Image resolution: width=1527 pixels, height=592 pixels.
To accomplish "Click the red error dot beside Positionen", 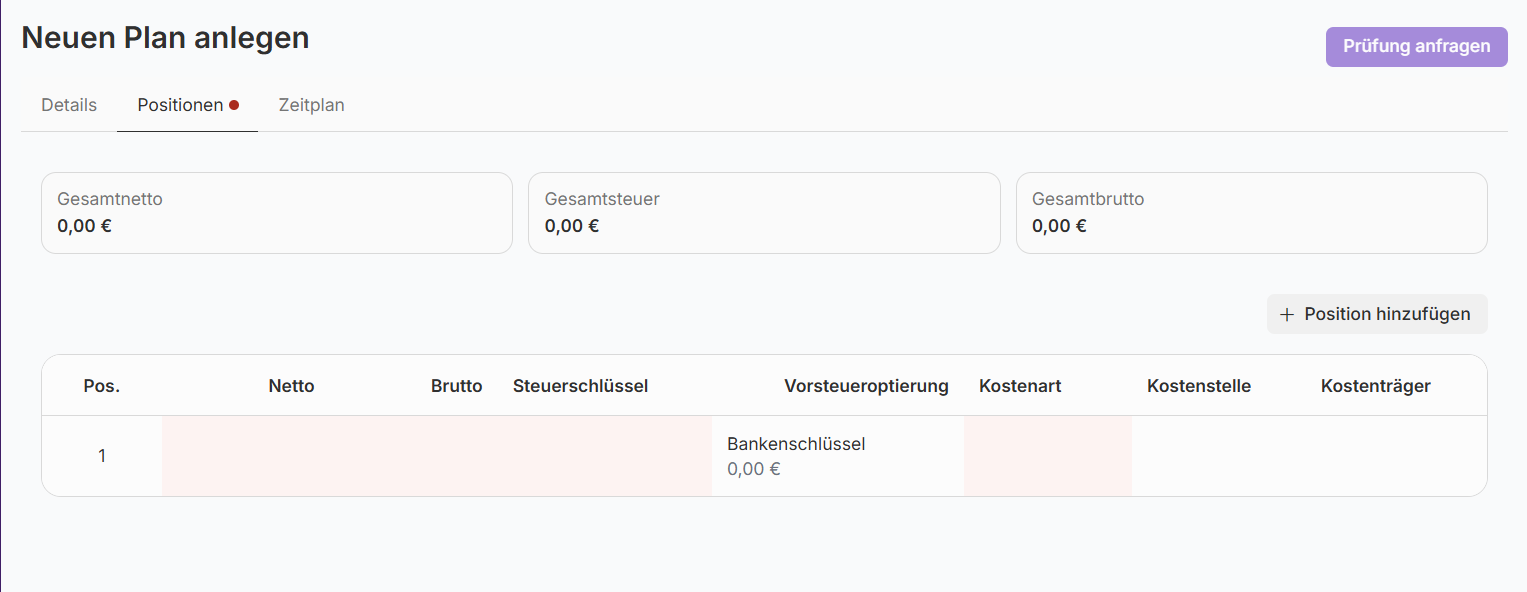I will click(x=234, y=105).
